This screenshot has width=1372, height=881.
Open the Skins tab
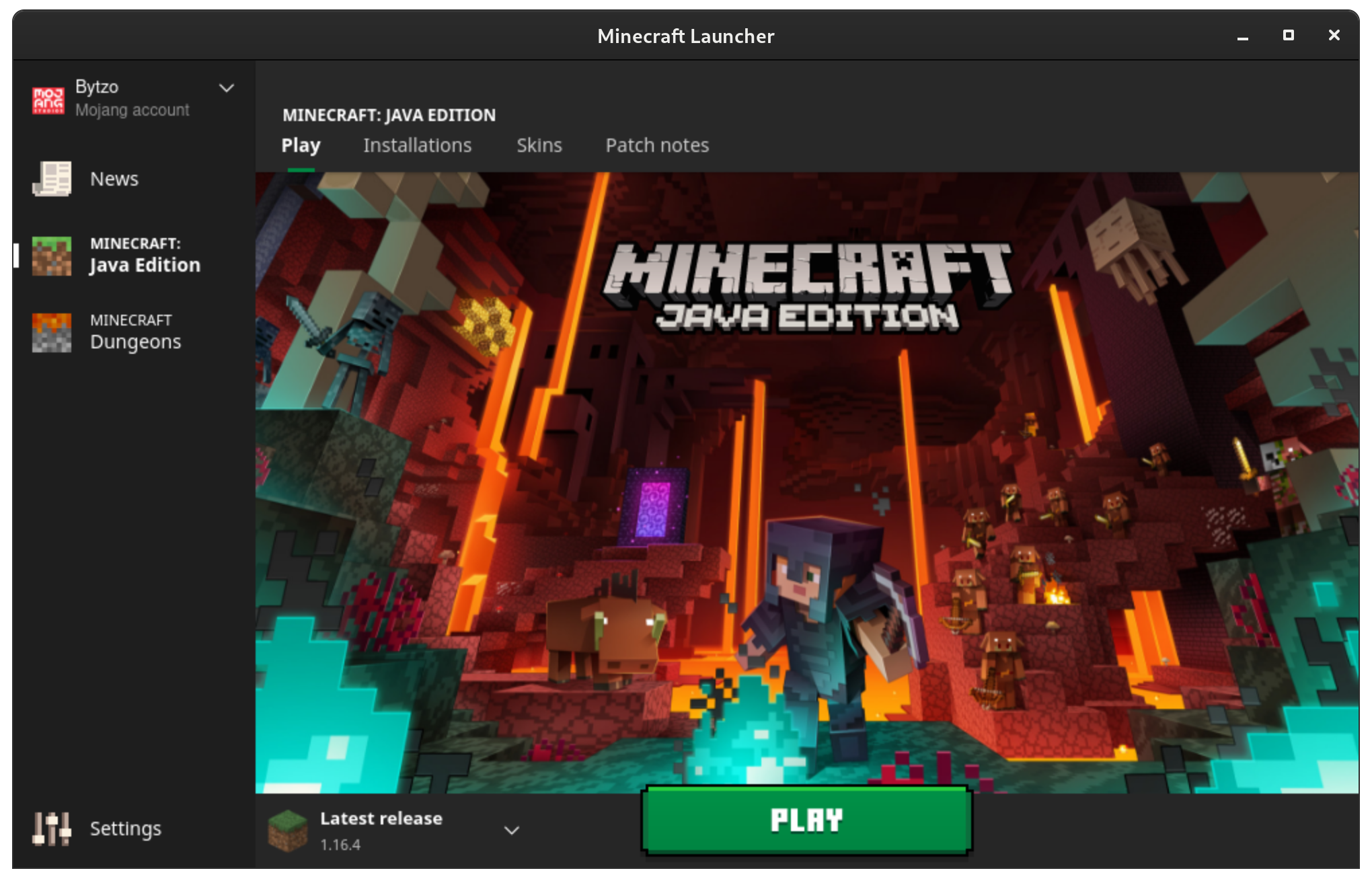pyautogui.click(x=539, y=145)
